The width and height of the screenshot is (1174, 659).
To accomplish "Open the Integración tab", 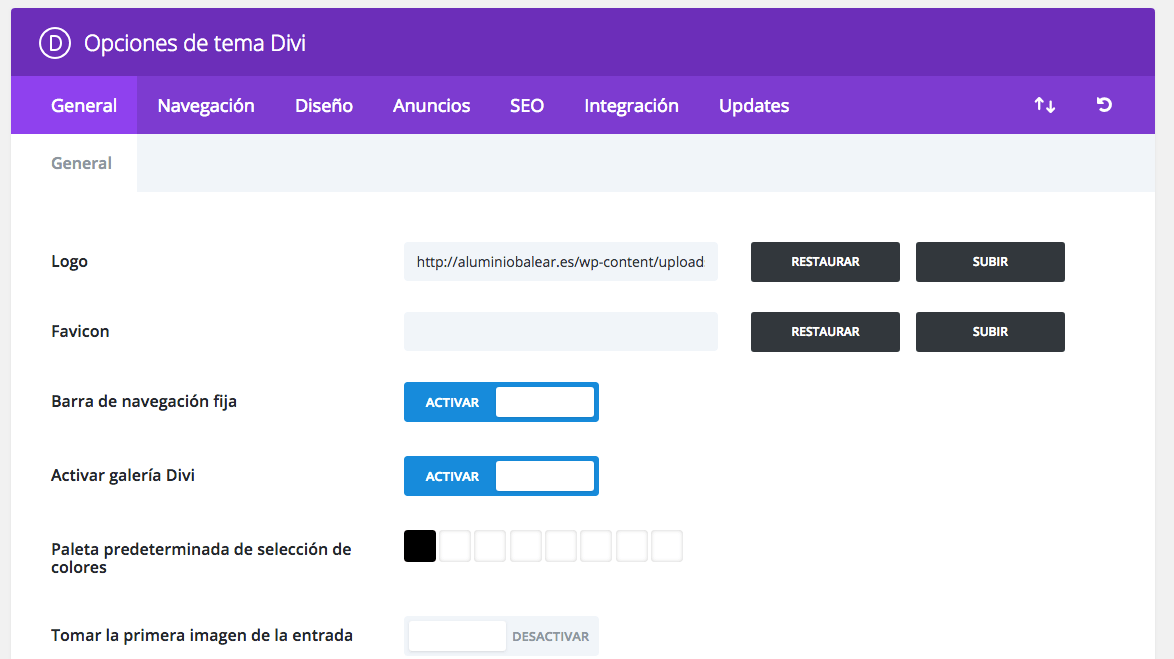I will pos(631,106).
